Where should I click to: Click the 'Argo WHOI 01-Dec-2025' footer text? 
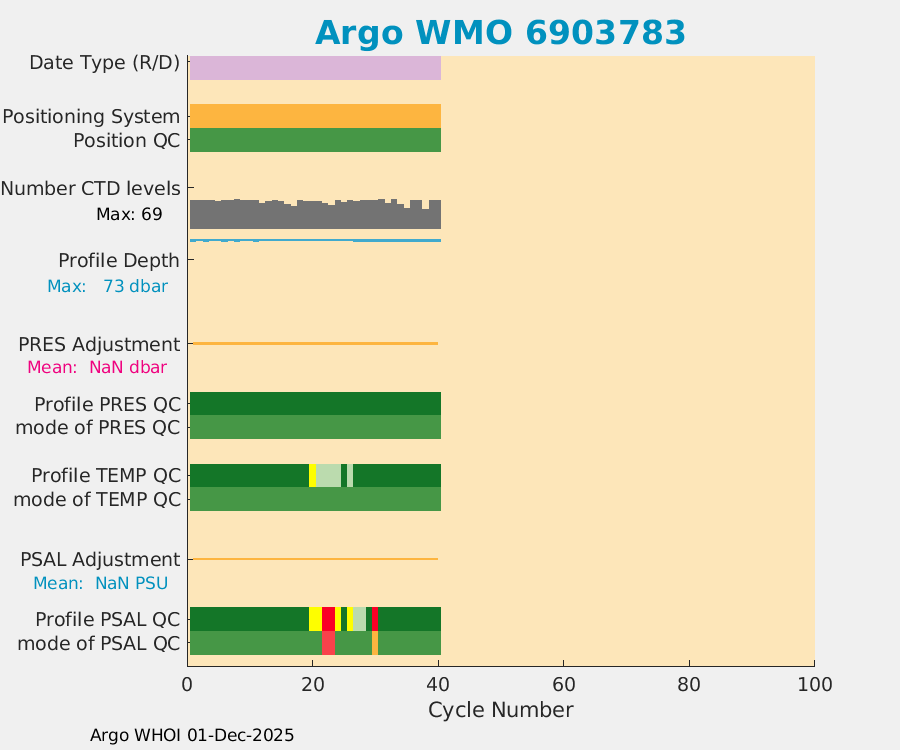click(192, 735)
